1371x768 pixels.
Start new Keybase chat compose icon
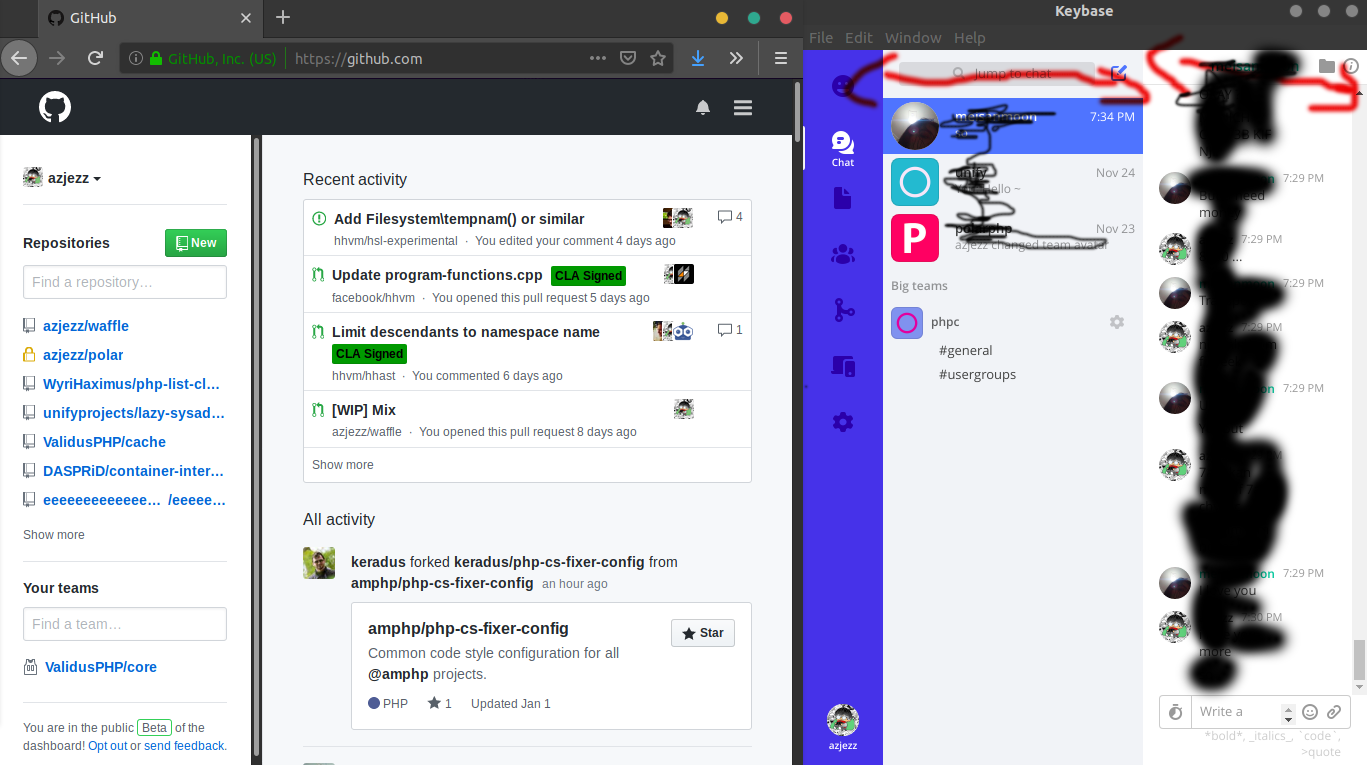1119,73
